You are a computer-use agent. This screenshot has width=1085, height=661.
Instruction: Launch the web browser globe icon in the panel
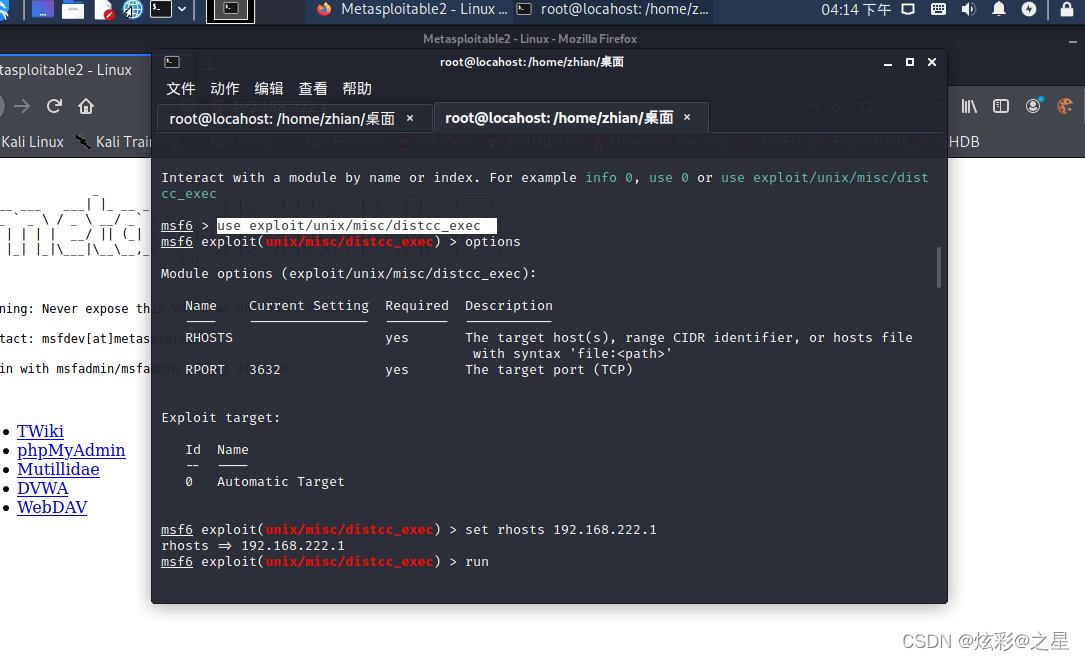(x=132, y=10)
